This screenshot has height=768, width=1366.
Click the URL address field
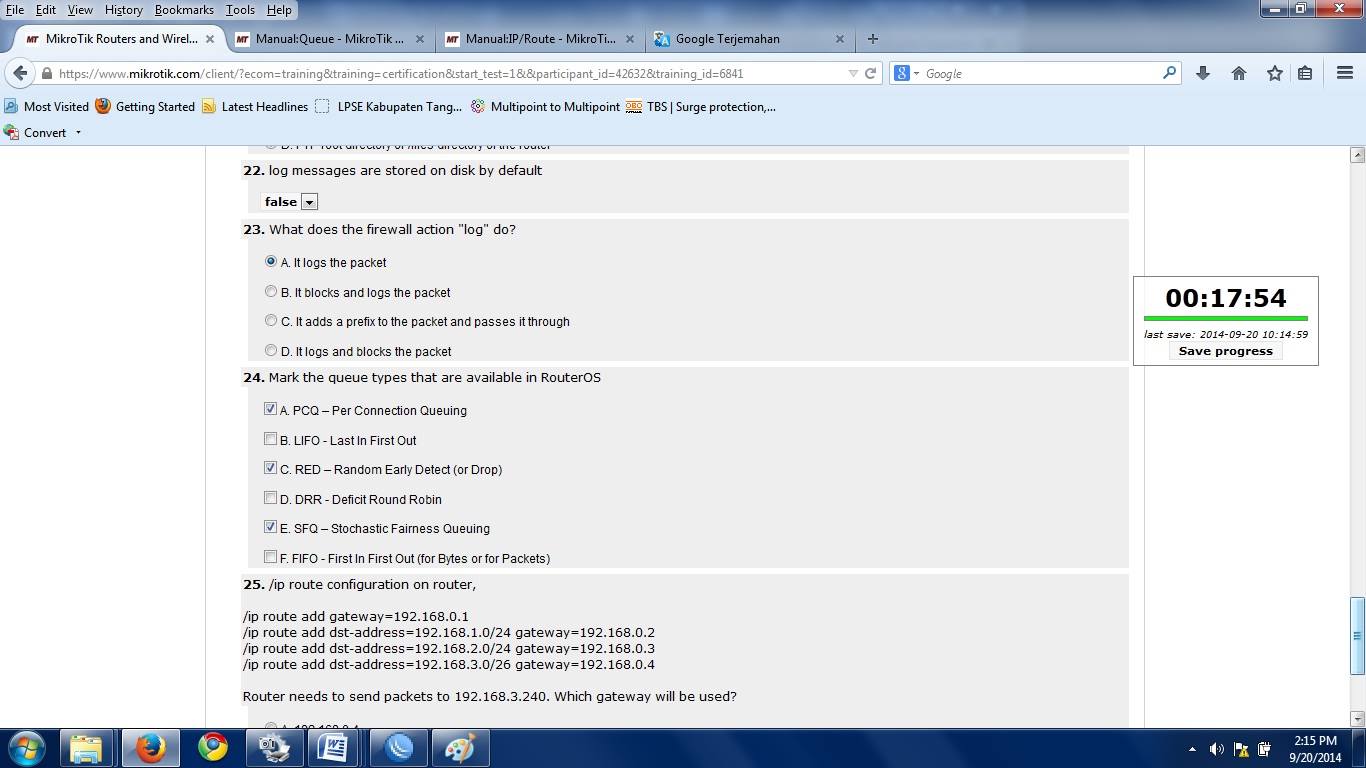(450, 73)
